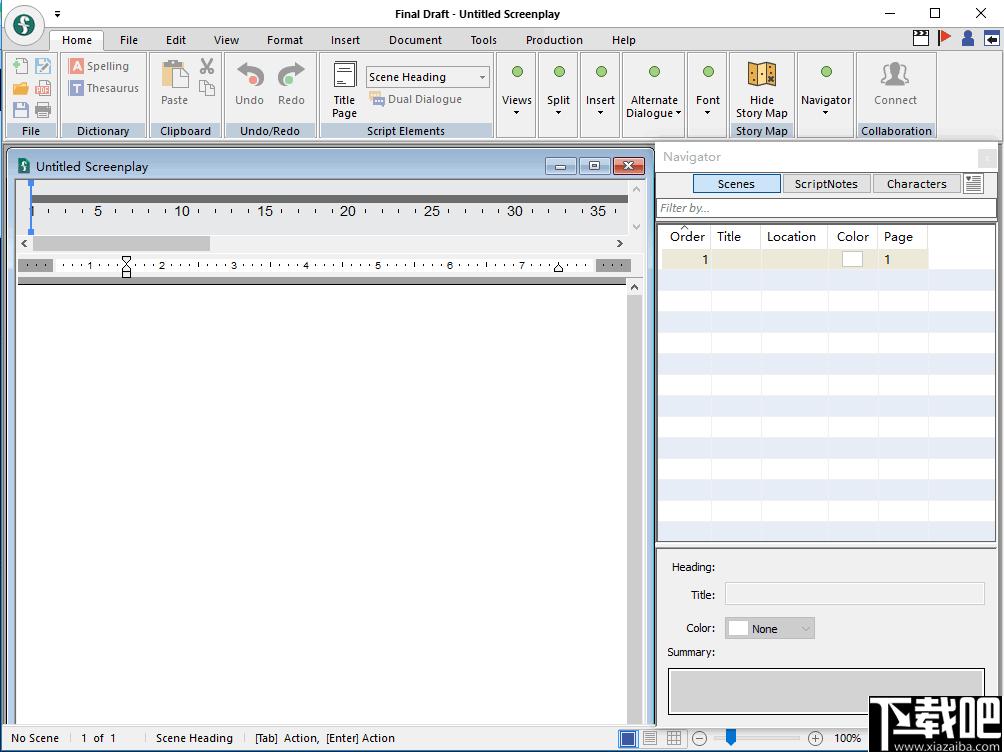Click the back-arrow window icon at top right
The width and height of the screenshot is (1004, 752).
(x=991, y=38)
